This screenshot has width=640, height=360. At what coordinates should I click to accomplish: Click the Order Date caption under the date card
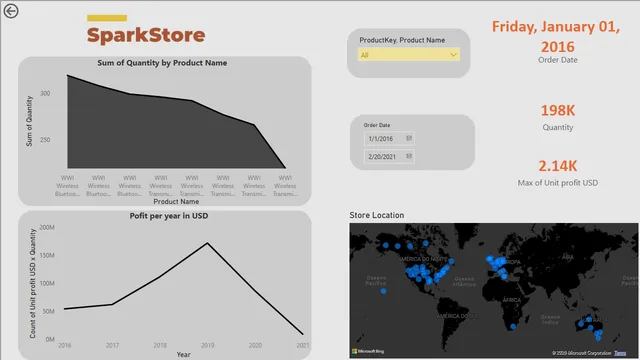[558, 60]
